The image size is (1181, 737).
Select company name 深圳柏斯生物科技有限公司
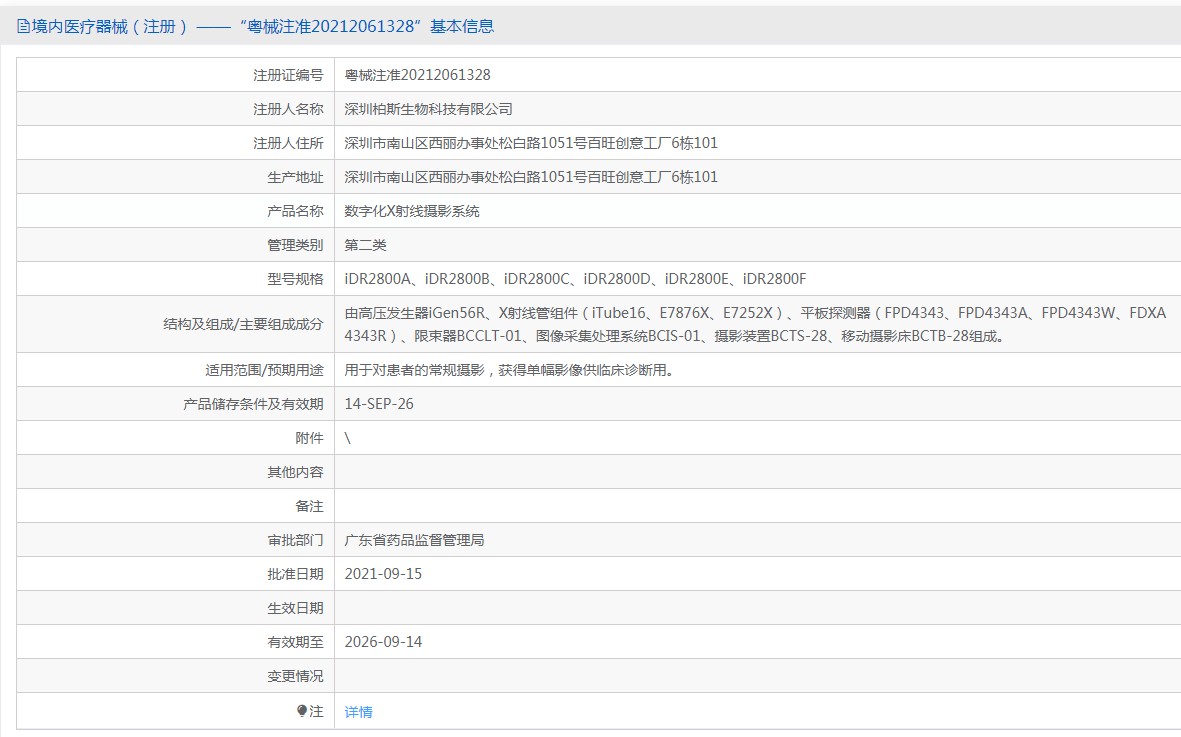(x=429, y=108)
